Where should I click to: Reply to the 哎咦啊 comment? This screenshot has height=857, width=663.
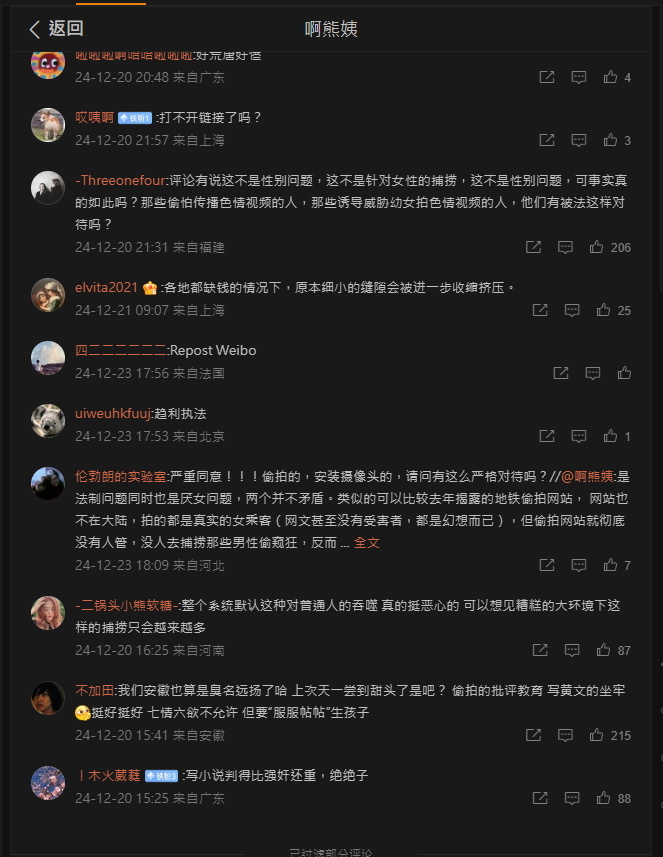tap(579, 140)
